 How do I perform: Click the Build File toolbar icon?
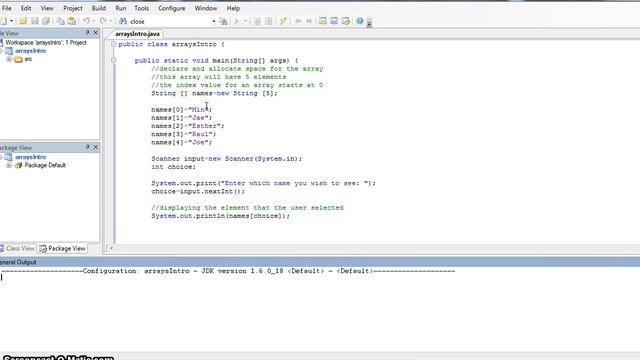(257, 21)
